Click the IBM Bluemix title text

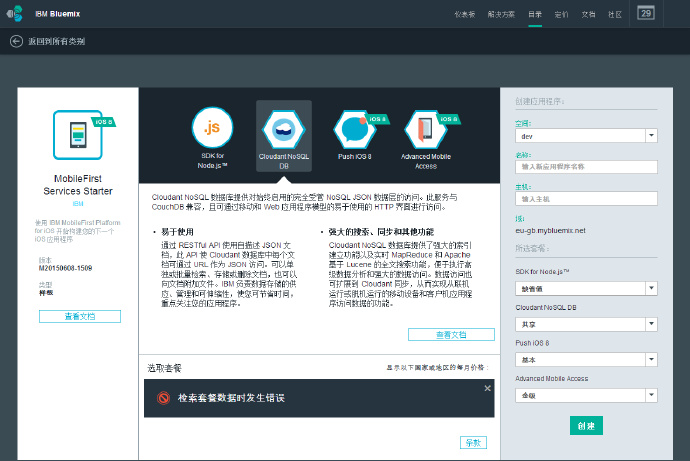[58, 14]
